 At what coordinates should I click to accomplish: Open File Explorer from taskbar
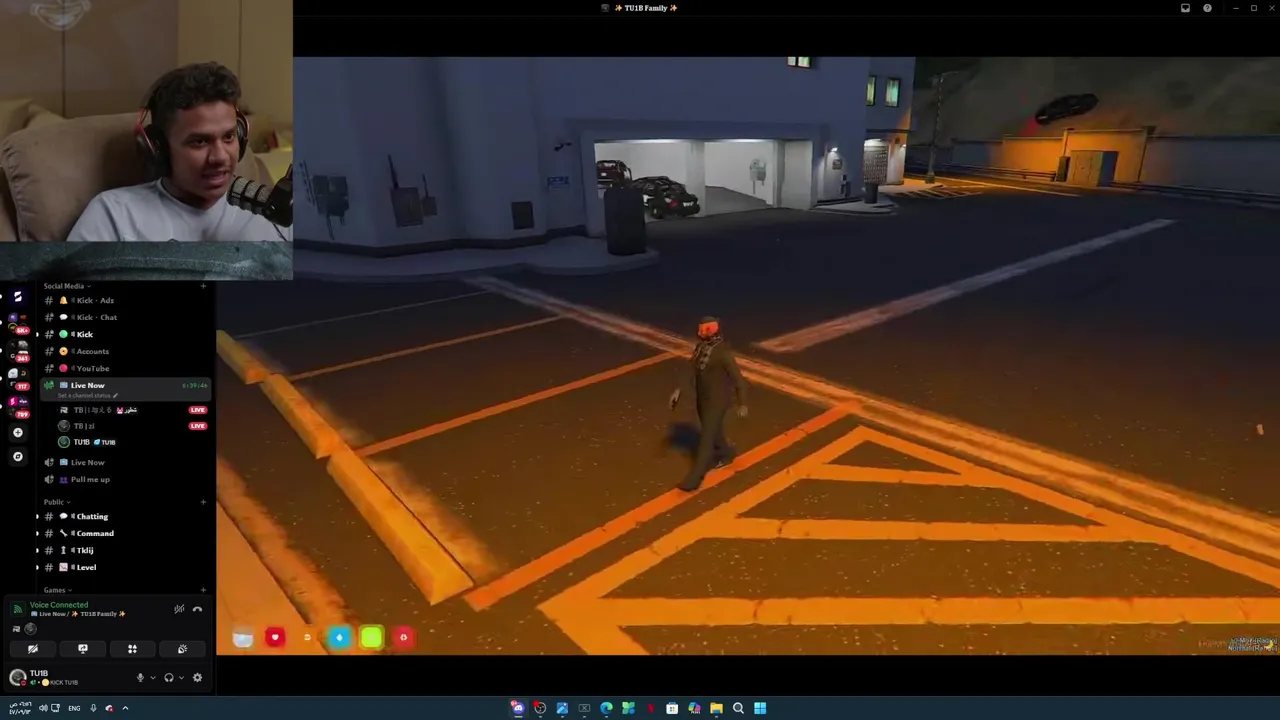[716, 708]
